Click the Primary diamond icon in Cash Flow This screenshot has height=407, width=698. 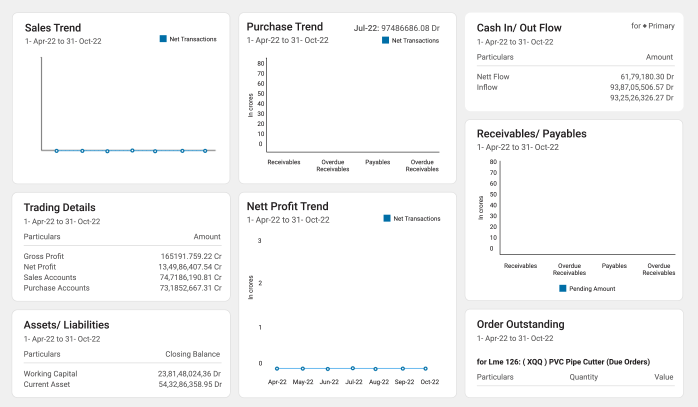click(x=647, y=24)
